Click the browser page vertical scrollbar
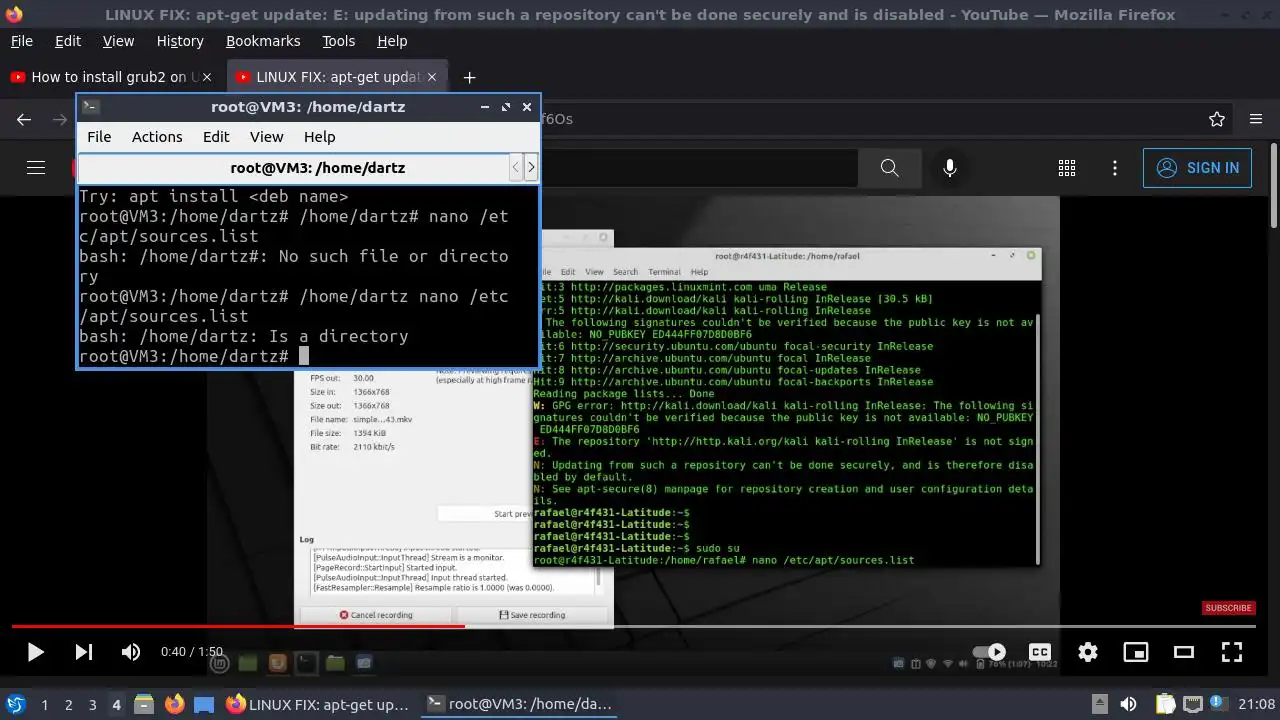Viewport: 1280px width, 720px height. point(1272,186)
